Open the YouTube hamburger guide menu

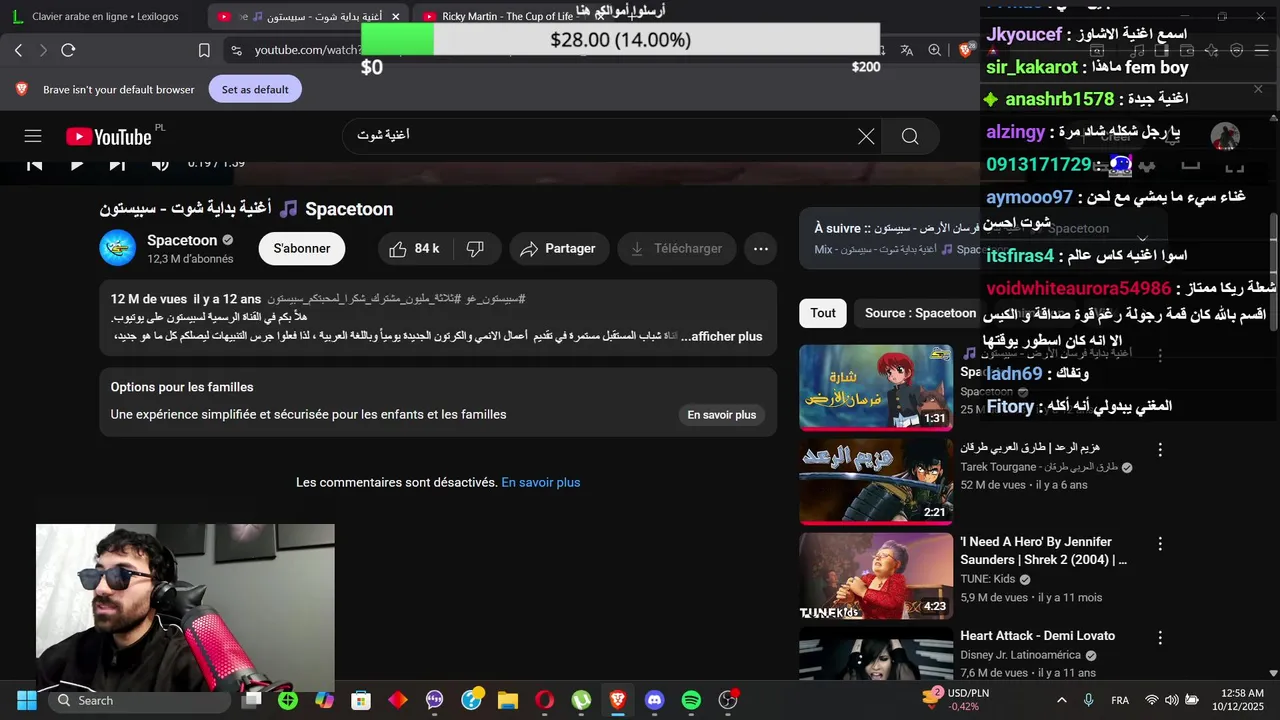(33, 136)
